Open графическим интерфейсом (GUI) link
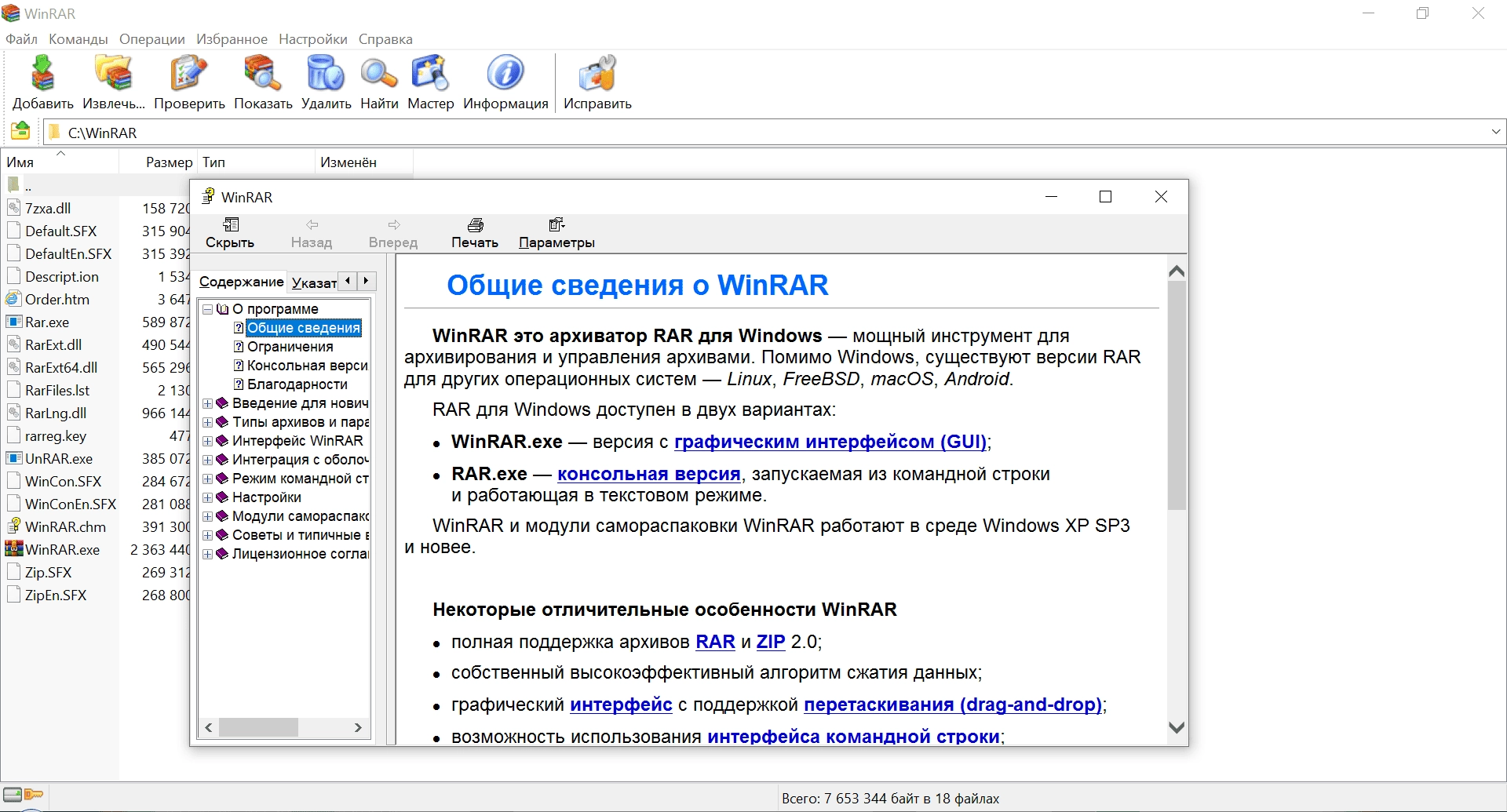1507x812 pixels. pos(830,442)
